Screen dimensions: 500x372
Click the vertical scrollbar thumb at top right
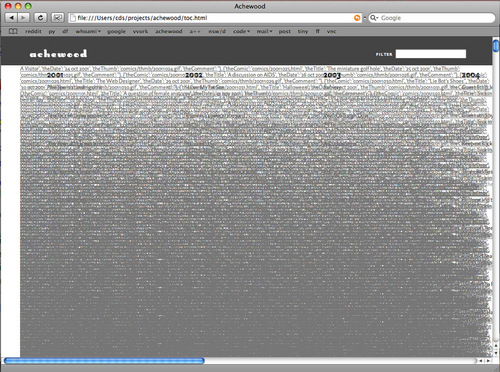click(x=496, y=45)
